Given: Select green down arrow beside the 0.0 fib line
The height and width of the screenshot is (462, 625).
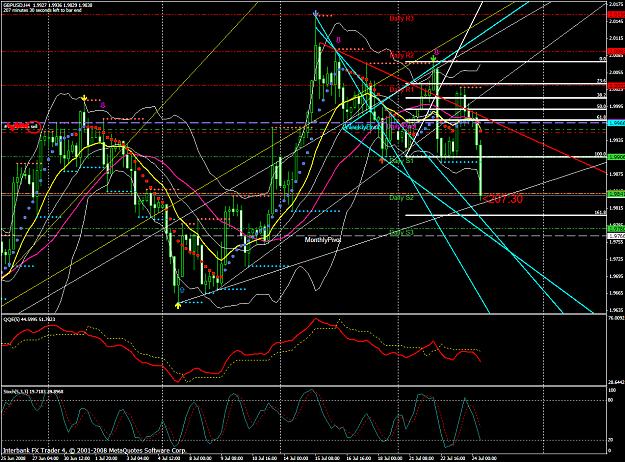Looking at the screenshot, I should 434,58.
